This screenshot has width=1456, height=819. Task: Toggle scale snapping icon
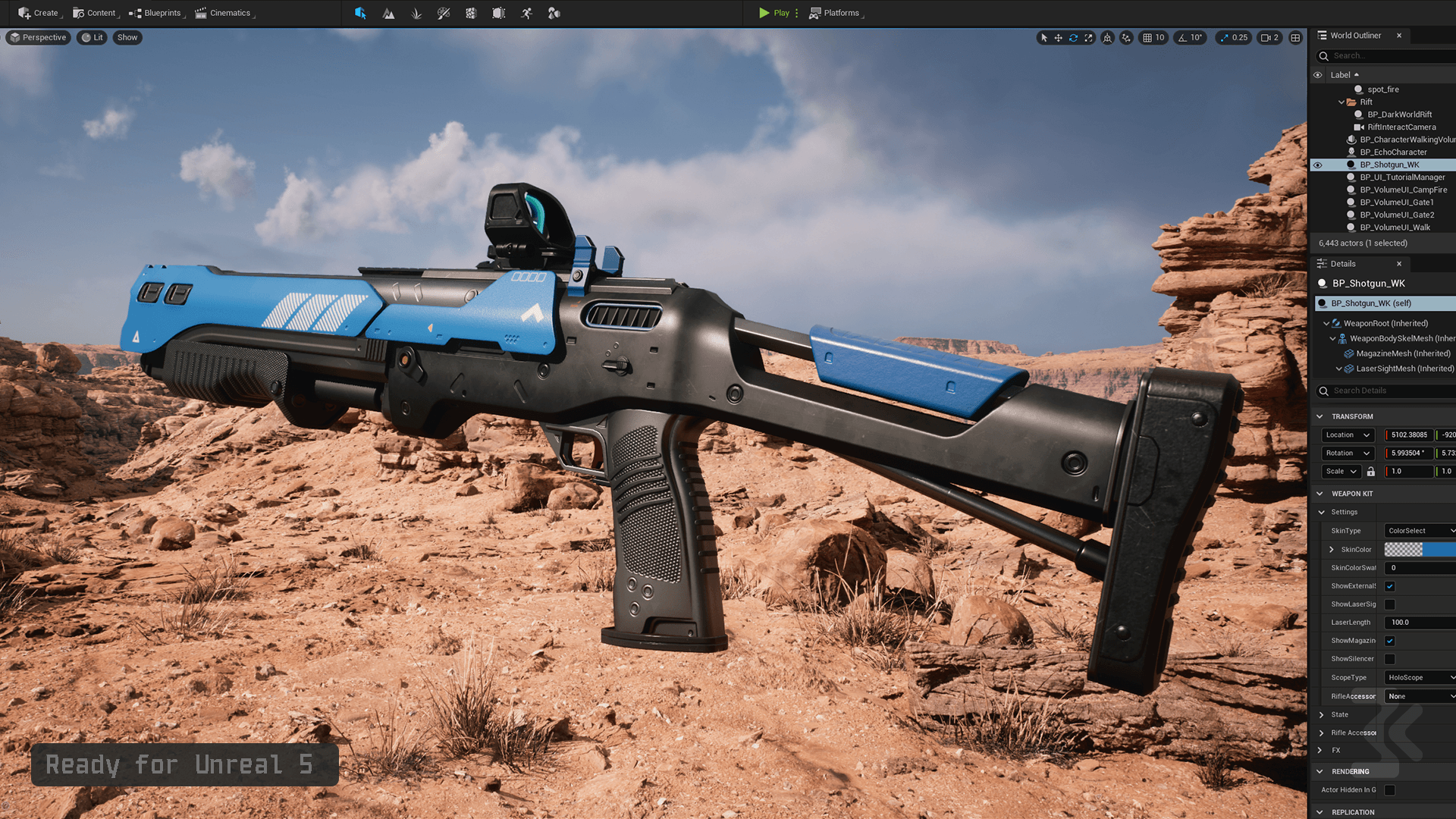pyautogui.click(x=1224, y=37)
